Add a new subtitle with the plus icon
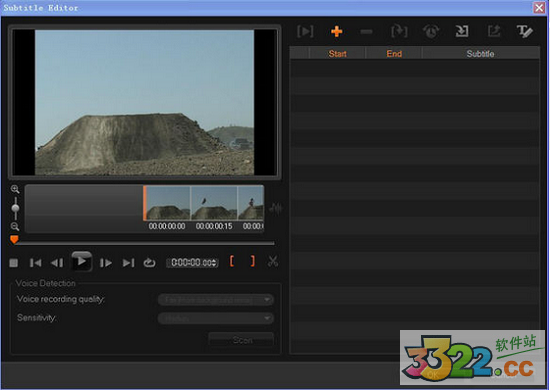This screenshot has height=390, width=550. tap(336, 32)
